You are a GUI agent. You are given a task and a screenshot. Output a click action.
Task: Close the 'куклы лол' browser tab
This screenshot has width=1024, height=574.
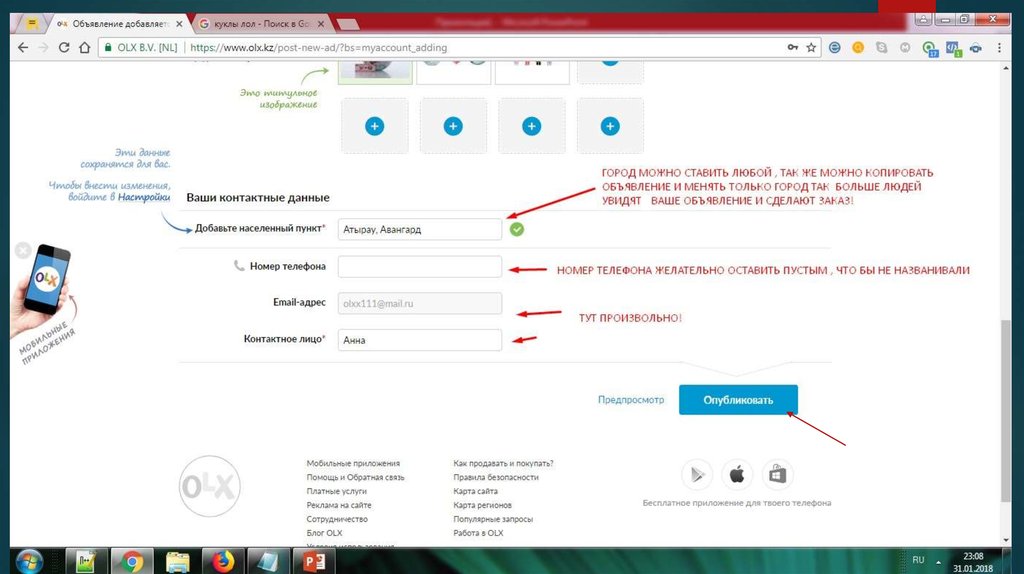point(321,24)
